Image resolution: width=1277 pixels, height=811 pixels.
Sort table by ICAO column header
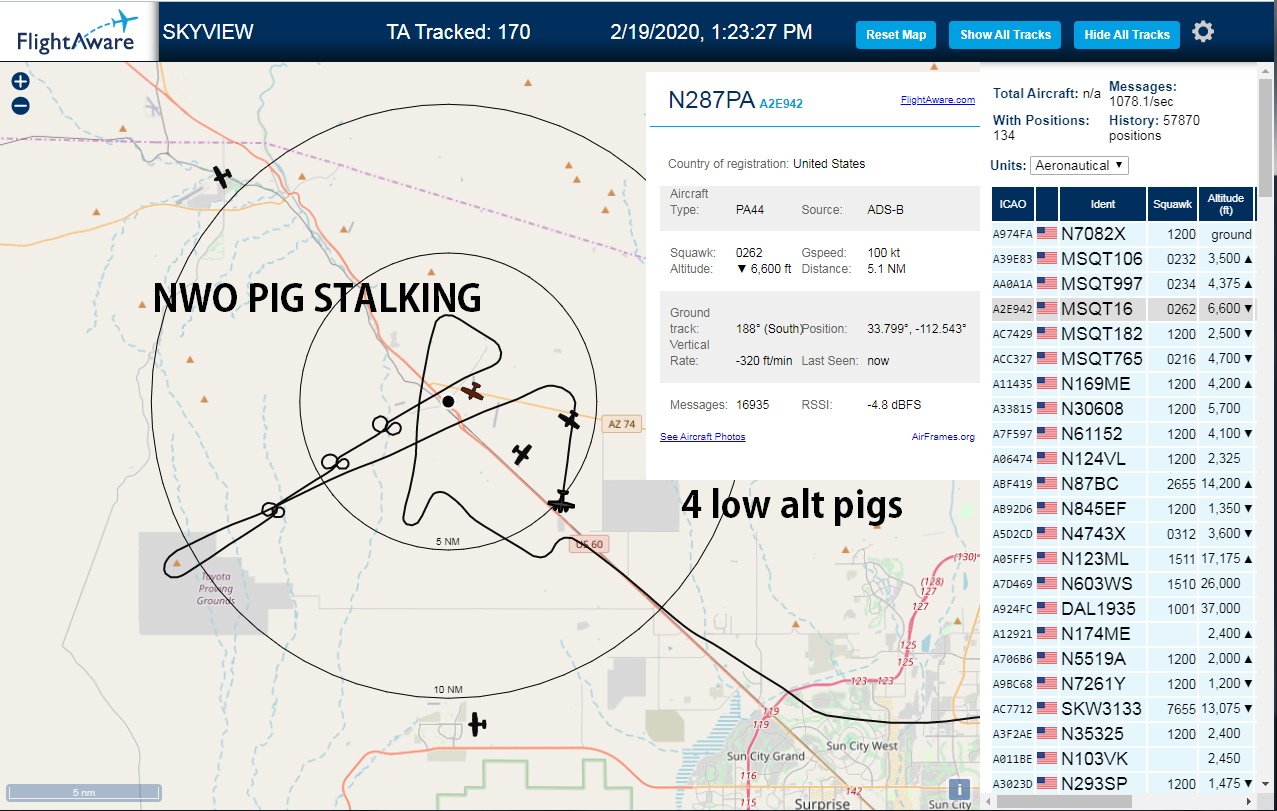(1012, 204)
